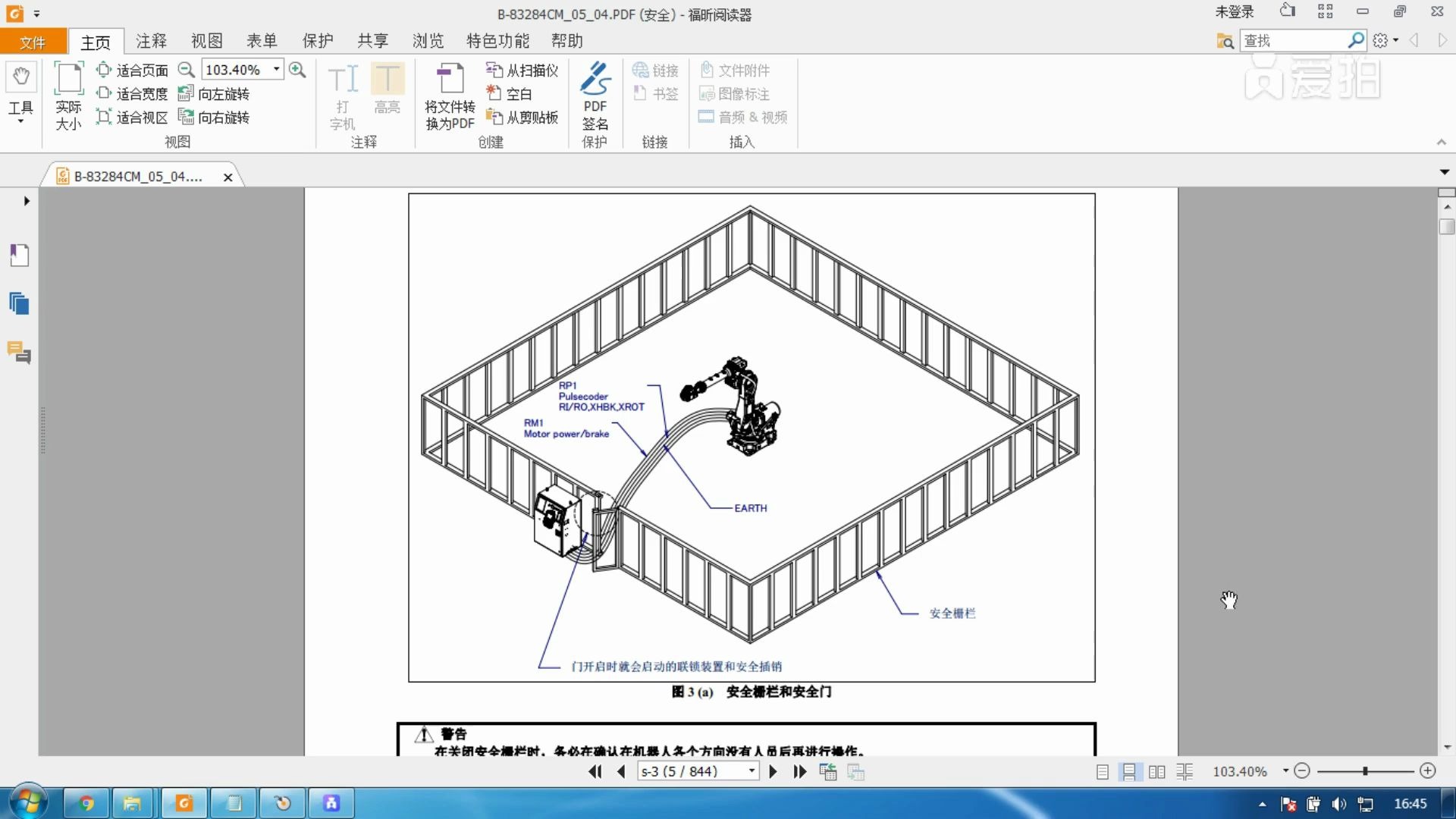Open PDF Sign (PDF签名) tool
The height and width of the screenshot is (819, 1456).
[595, 96]
